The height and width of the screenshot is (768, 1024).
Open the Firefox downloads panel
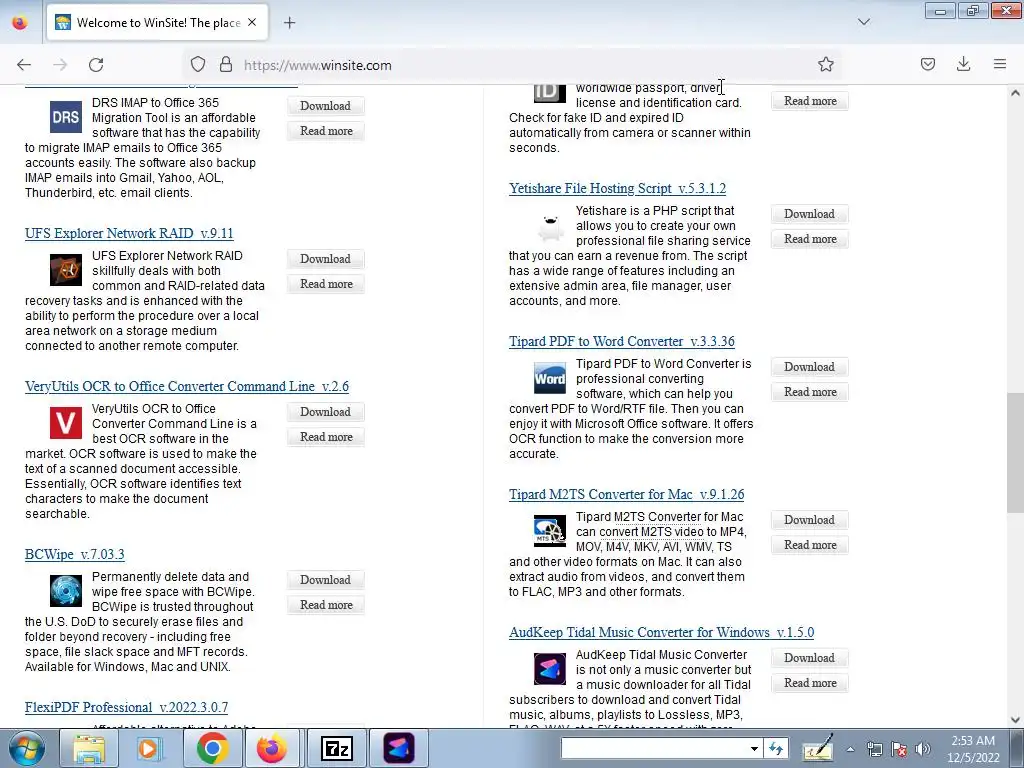(x=963, y=65)
